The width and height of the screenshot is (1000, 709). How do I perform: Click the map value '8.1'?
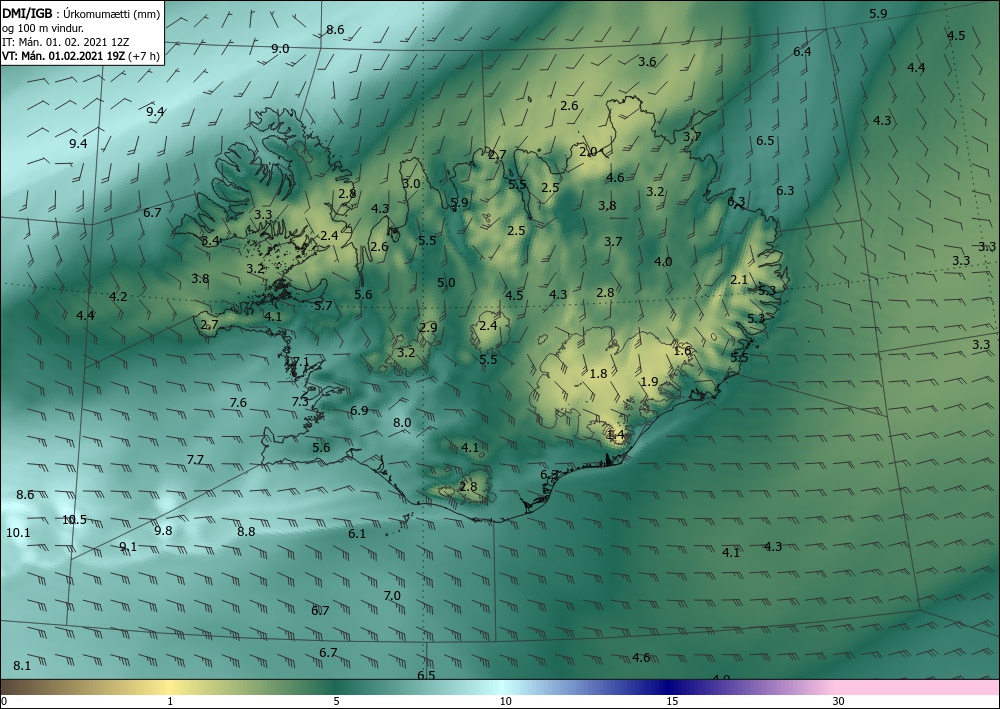[x=22, y=666]
